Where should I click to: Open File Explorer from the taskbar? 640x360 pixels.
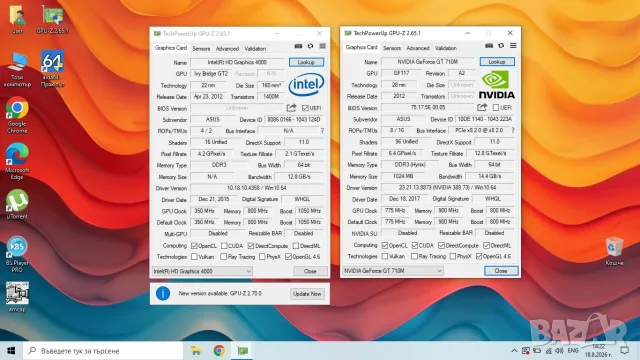point(196,351)
